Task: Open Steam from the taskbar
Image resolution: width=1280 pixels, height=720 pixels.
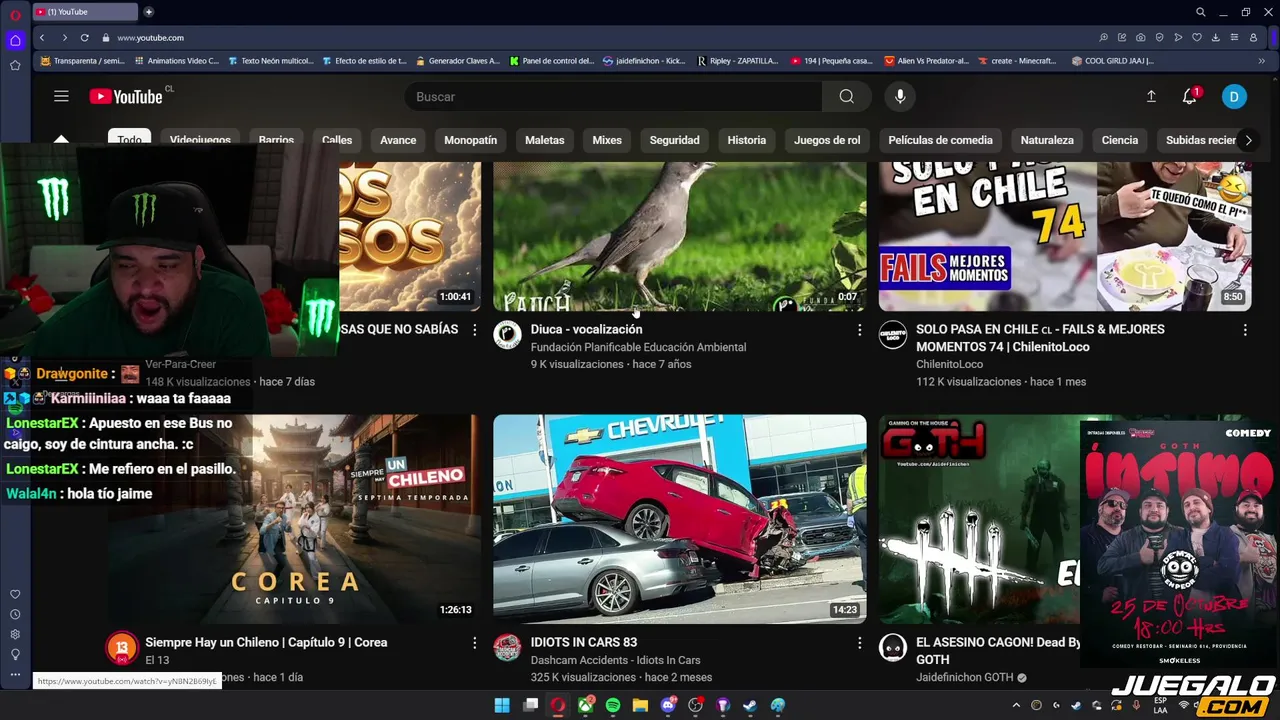Action: click(x=750, y=705)
